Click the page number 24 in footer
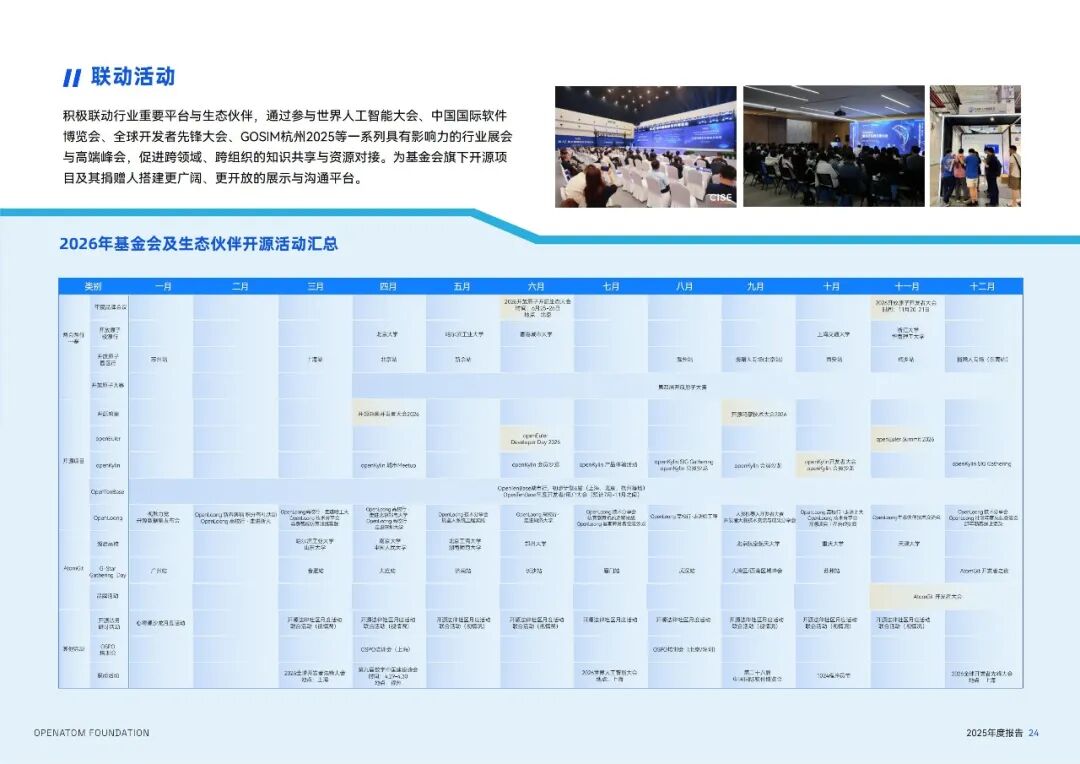Screen dimensions: 1080x764 [1034, 733]
